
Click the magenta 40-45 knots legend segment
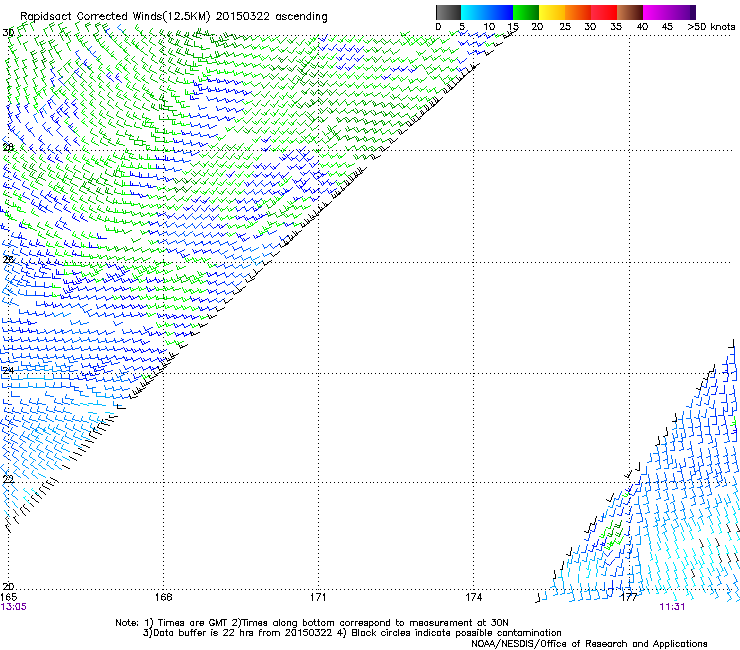click(x=656, y=12)
